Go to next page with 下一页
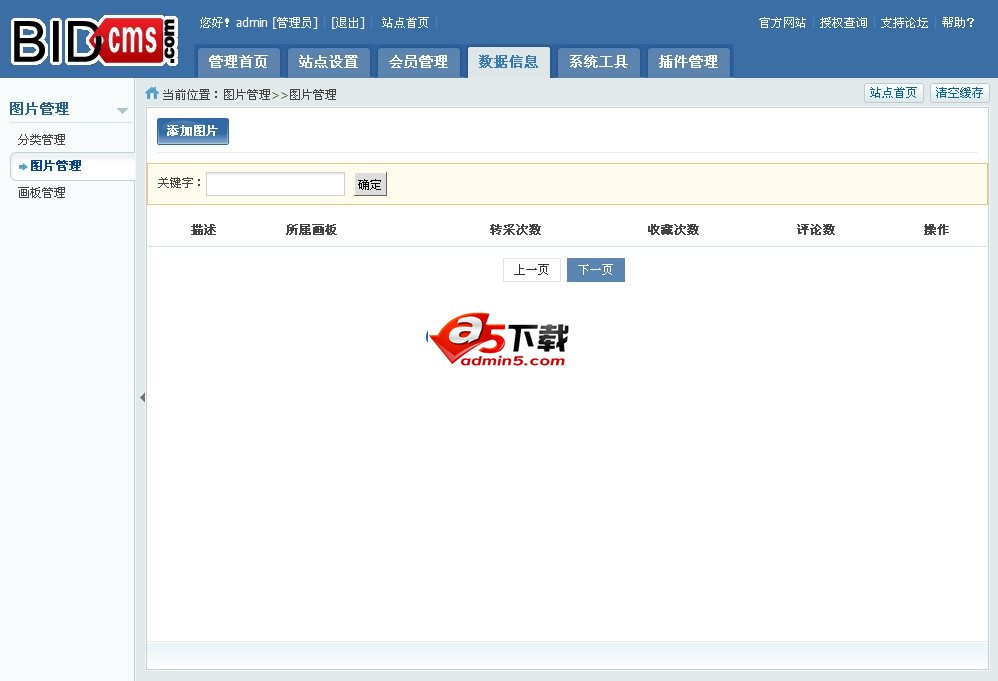 coord(596,270)
